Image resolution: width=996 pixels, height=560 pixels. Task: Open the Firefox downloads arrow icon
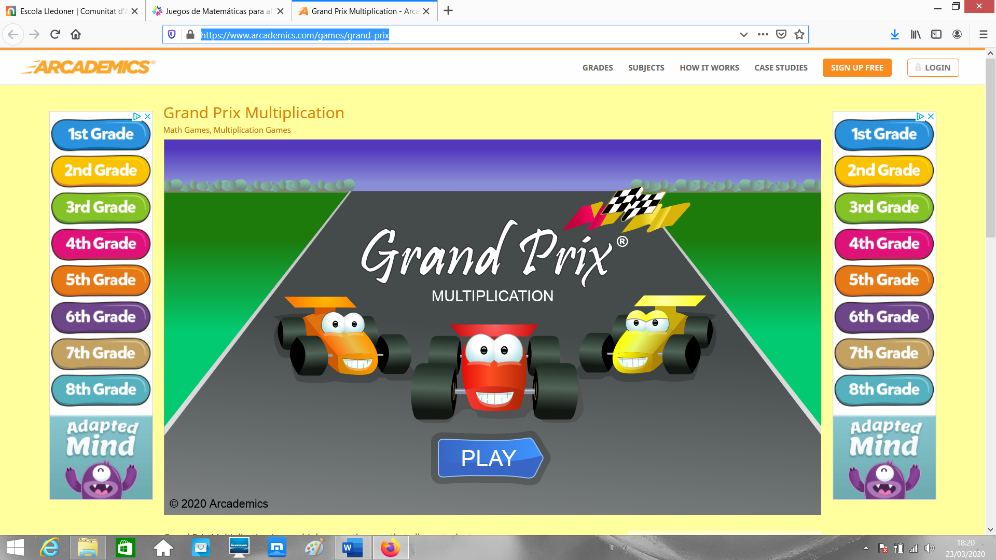tap(894, 34)
